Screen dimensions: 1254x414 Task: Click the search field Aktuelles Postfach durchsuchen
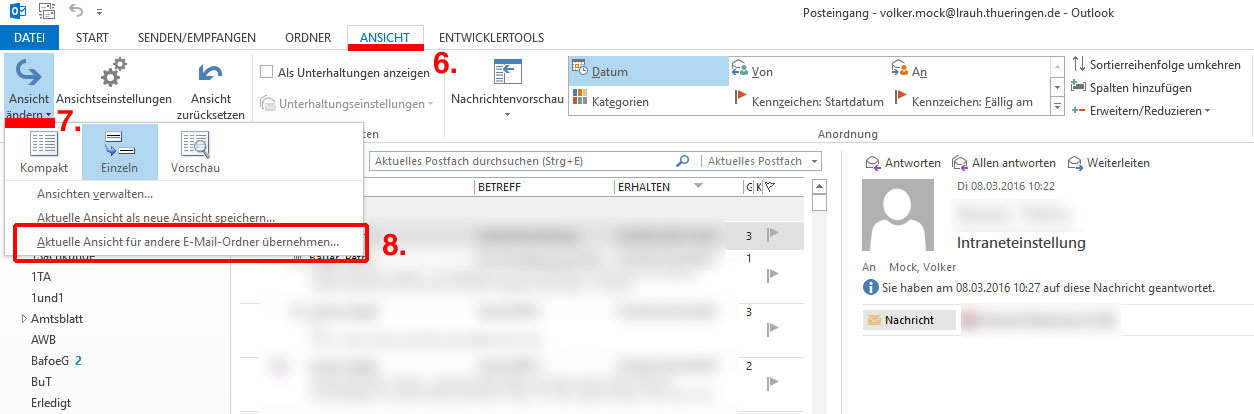(x=522, y=161)
